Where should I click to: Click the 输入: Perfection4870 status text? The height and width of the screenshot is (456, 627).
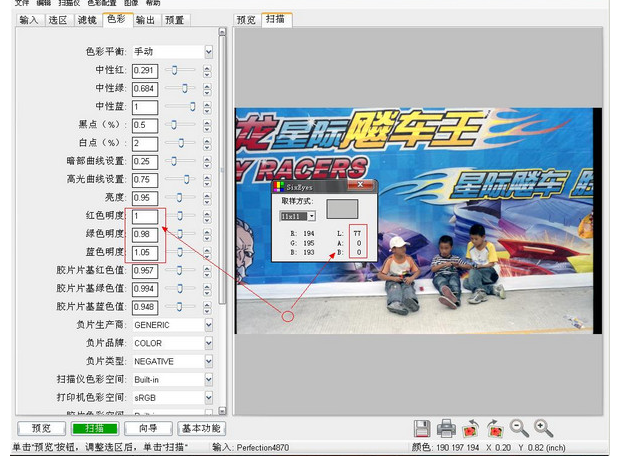pyautogui.click(x=251, y=447)
